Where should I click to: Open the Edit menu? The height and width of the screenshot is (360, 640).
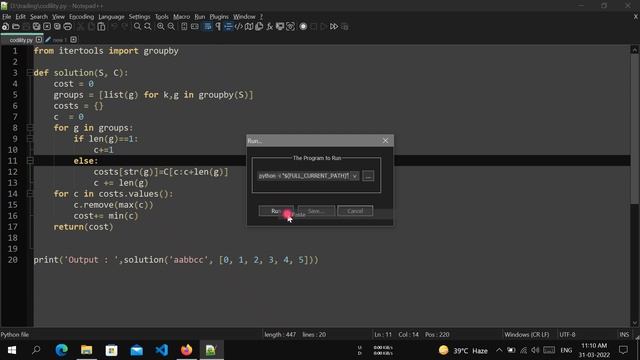click(x=20, y=17)
